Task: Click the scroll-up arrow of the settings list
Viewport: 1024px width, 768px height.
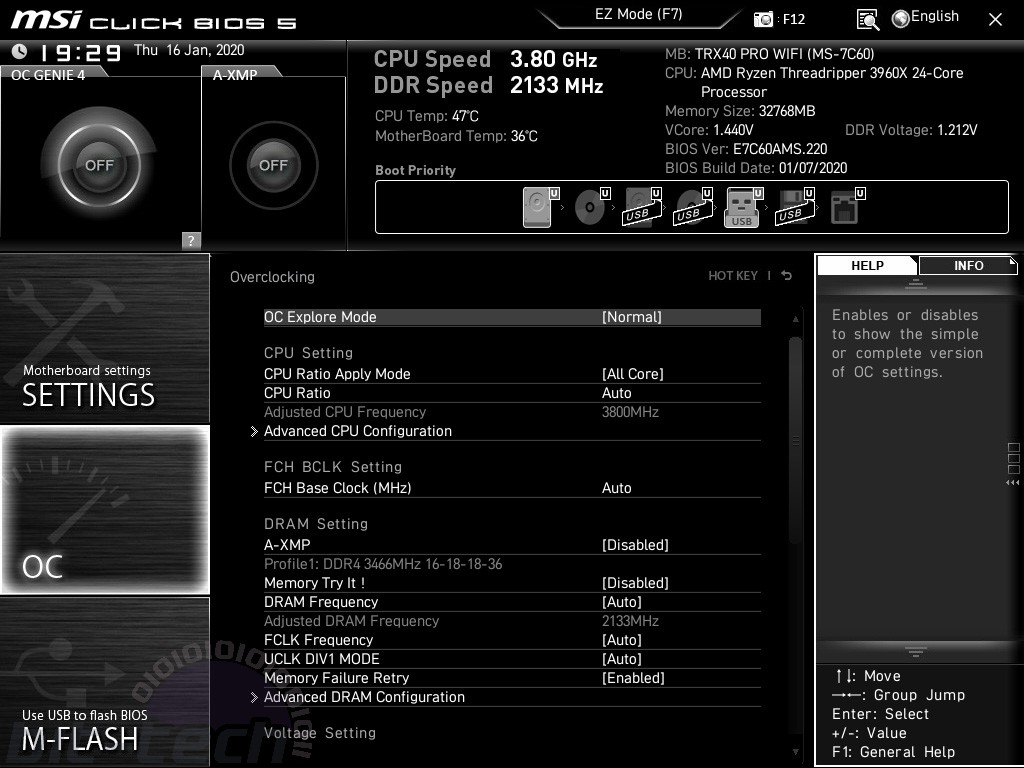Action: click(x=795, y=319)
